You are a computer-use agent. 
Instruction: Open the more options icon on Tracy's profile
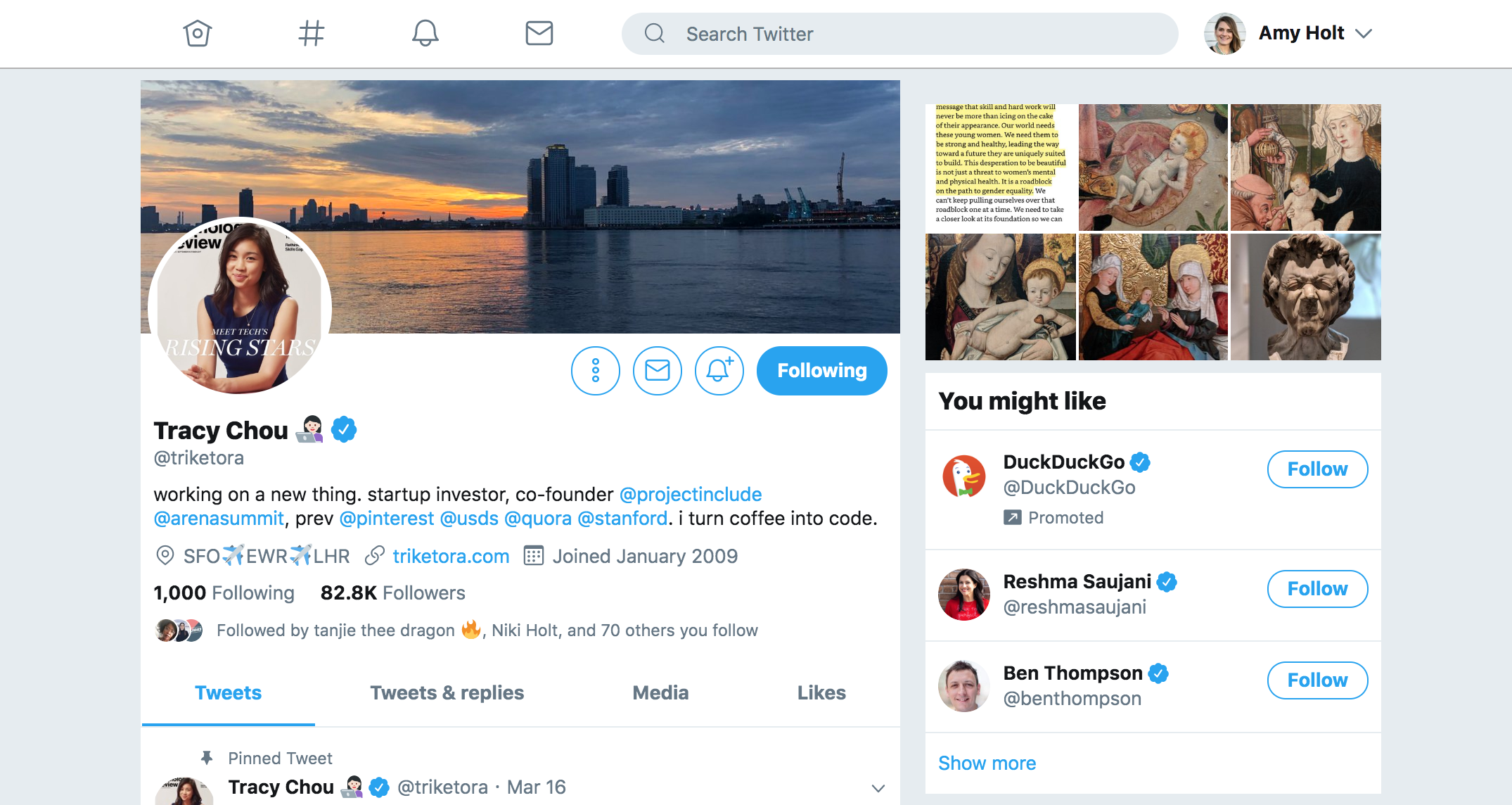pos(596,371)
